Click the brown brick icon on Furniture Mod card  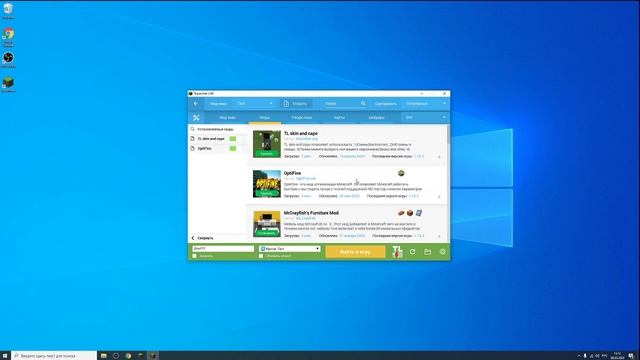401,213
